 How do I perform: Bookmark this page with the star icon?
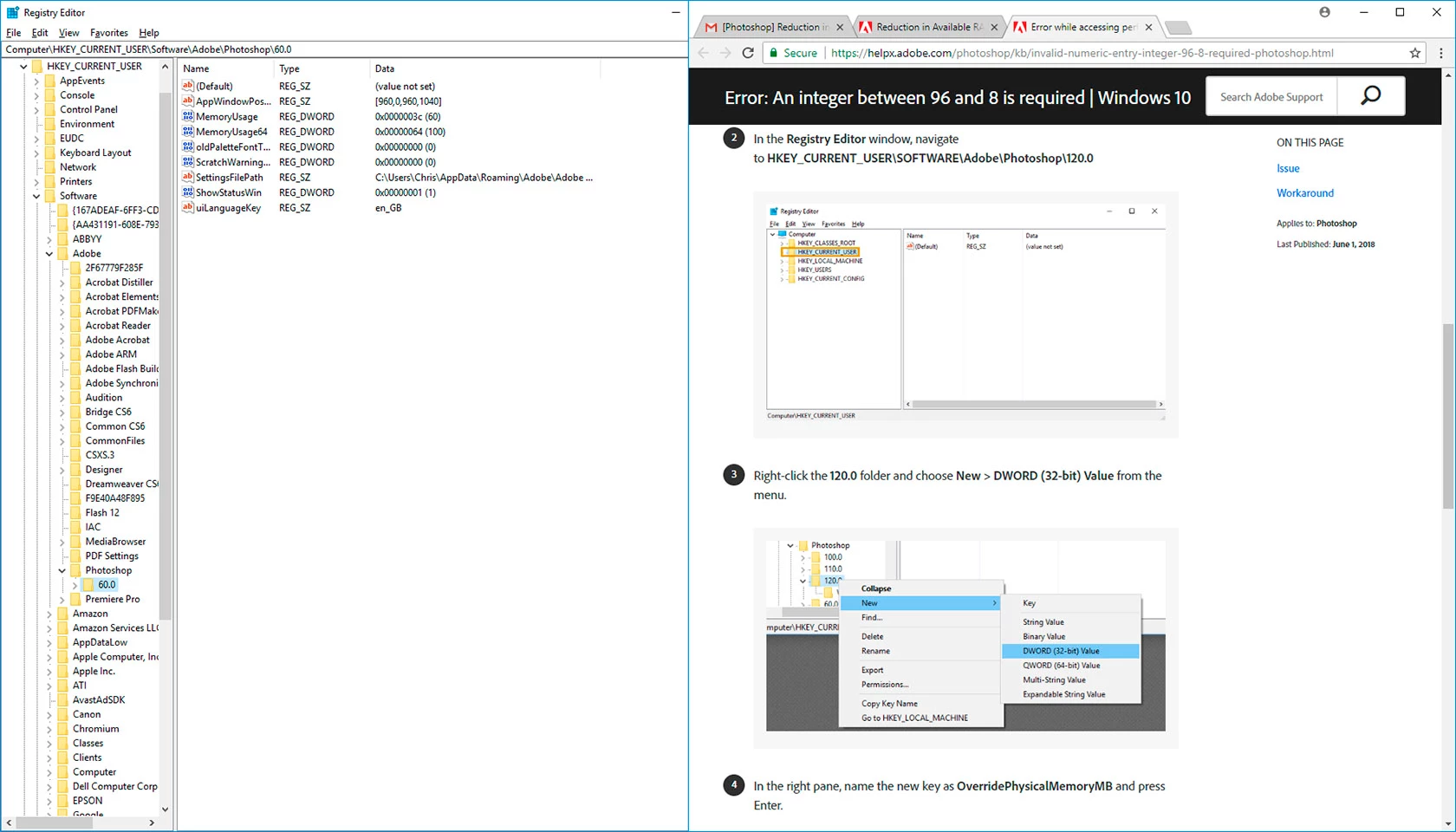click(1415, 53)
